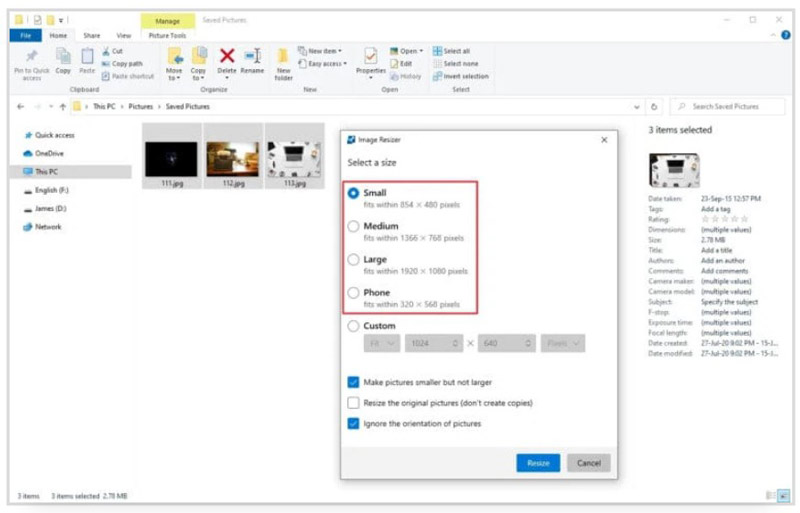
Task: Switch to the Share tab
Action: pyautogui.click(x=92, y=35)
